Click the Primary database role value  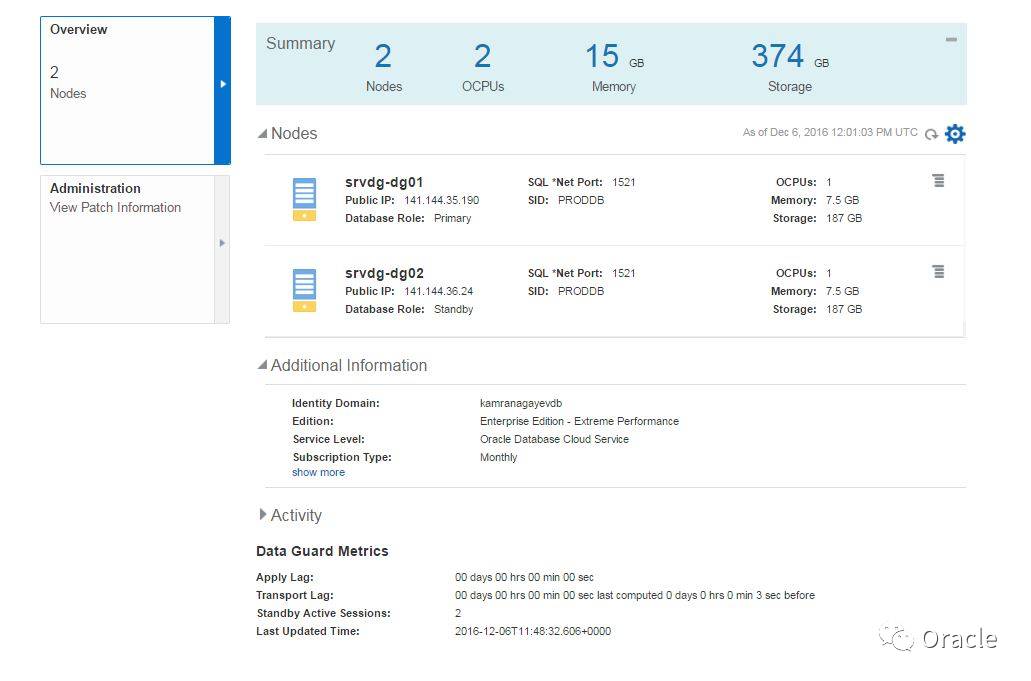(452, 218)
